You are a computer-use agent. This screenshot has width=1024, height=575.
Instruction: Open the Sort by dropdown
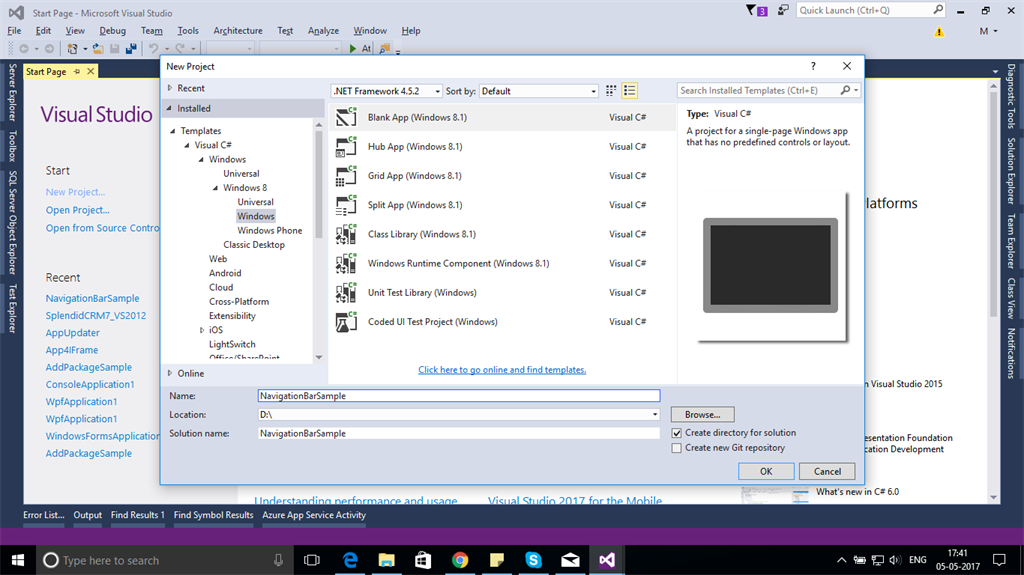coord(538,91)
